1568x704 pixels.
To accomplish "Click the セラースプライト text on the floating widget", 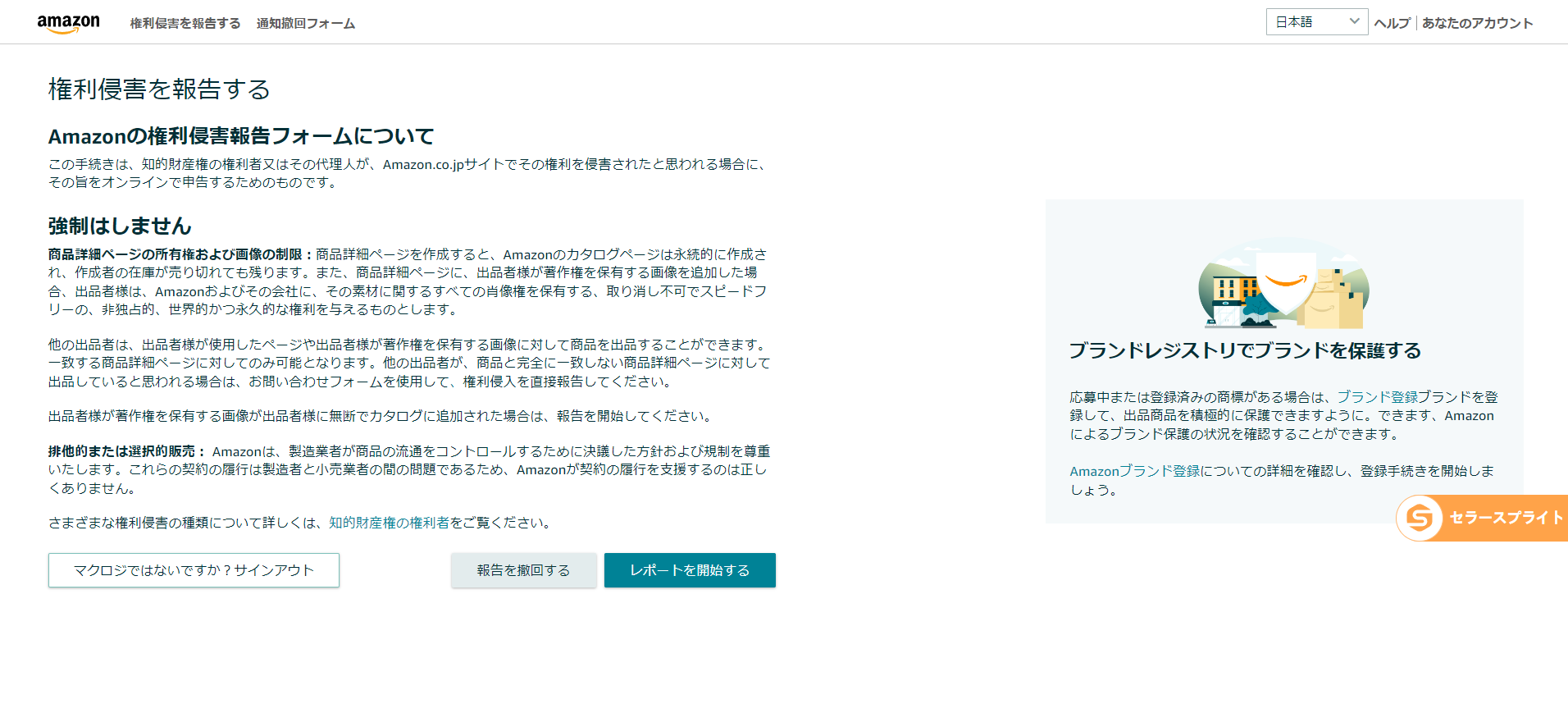I will [x=1506, y=518].
